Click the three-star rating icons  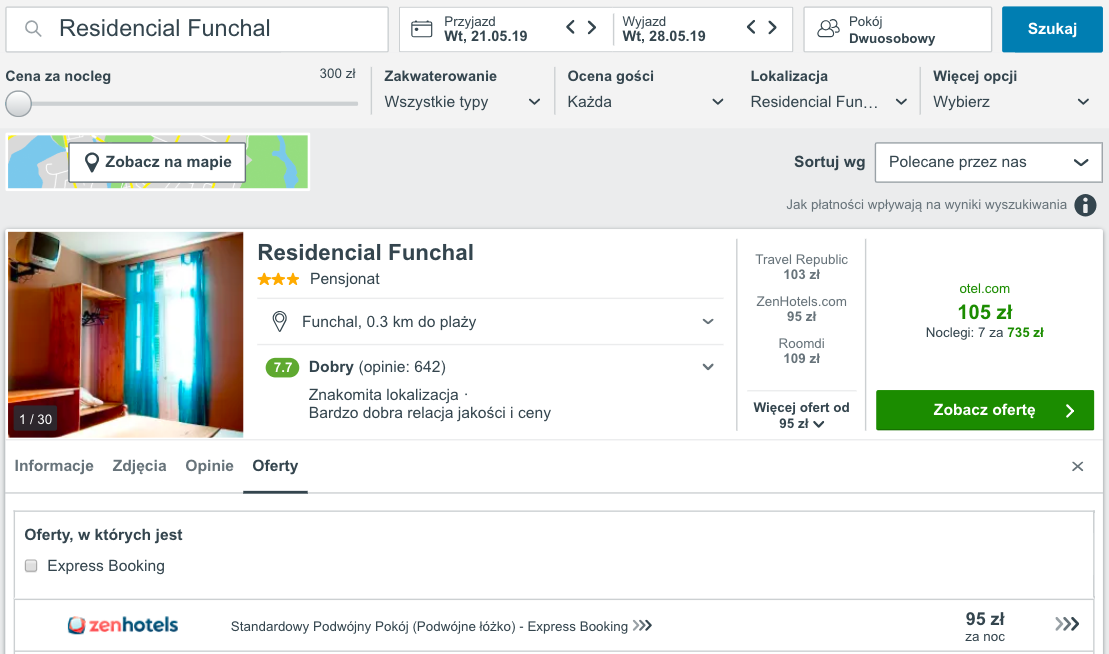pos(278,279)
